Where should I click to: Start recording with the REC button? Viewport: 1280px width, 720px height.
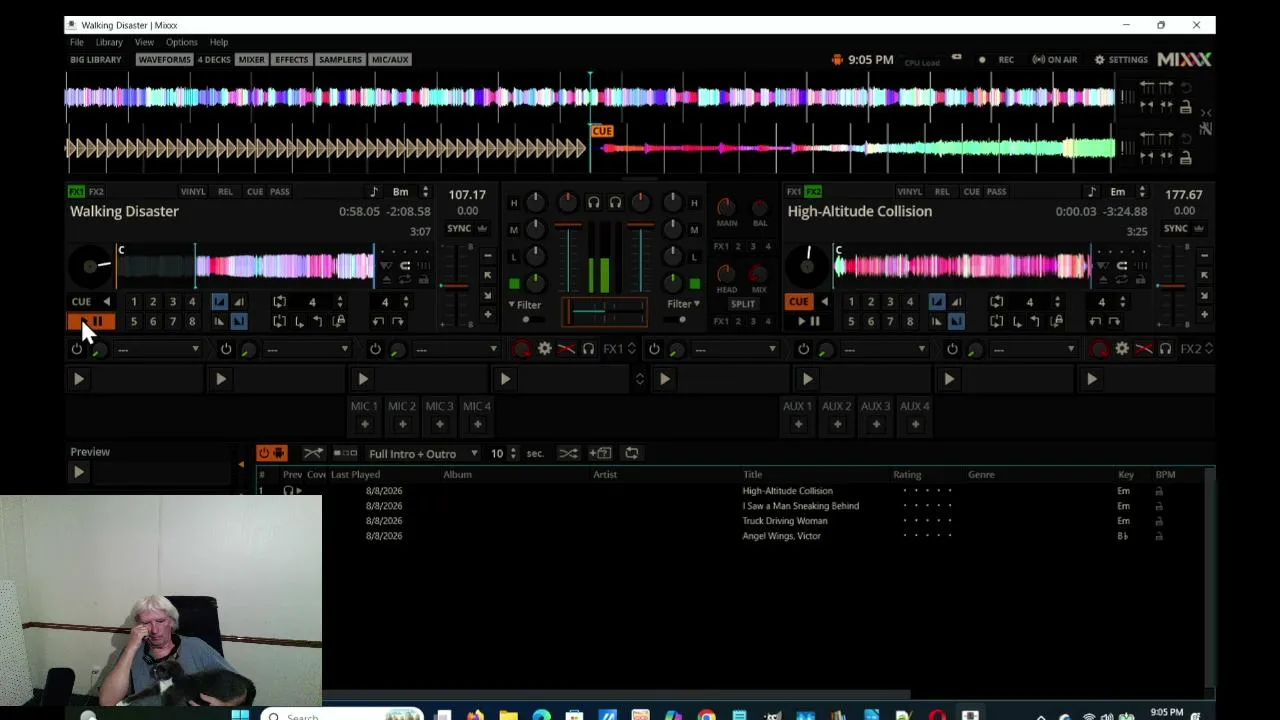(x=996, y=60)
